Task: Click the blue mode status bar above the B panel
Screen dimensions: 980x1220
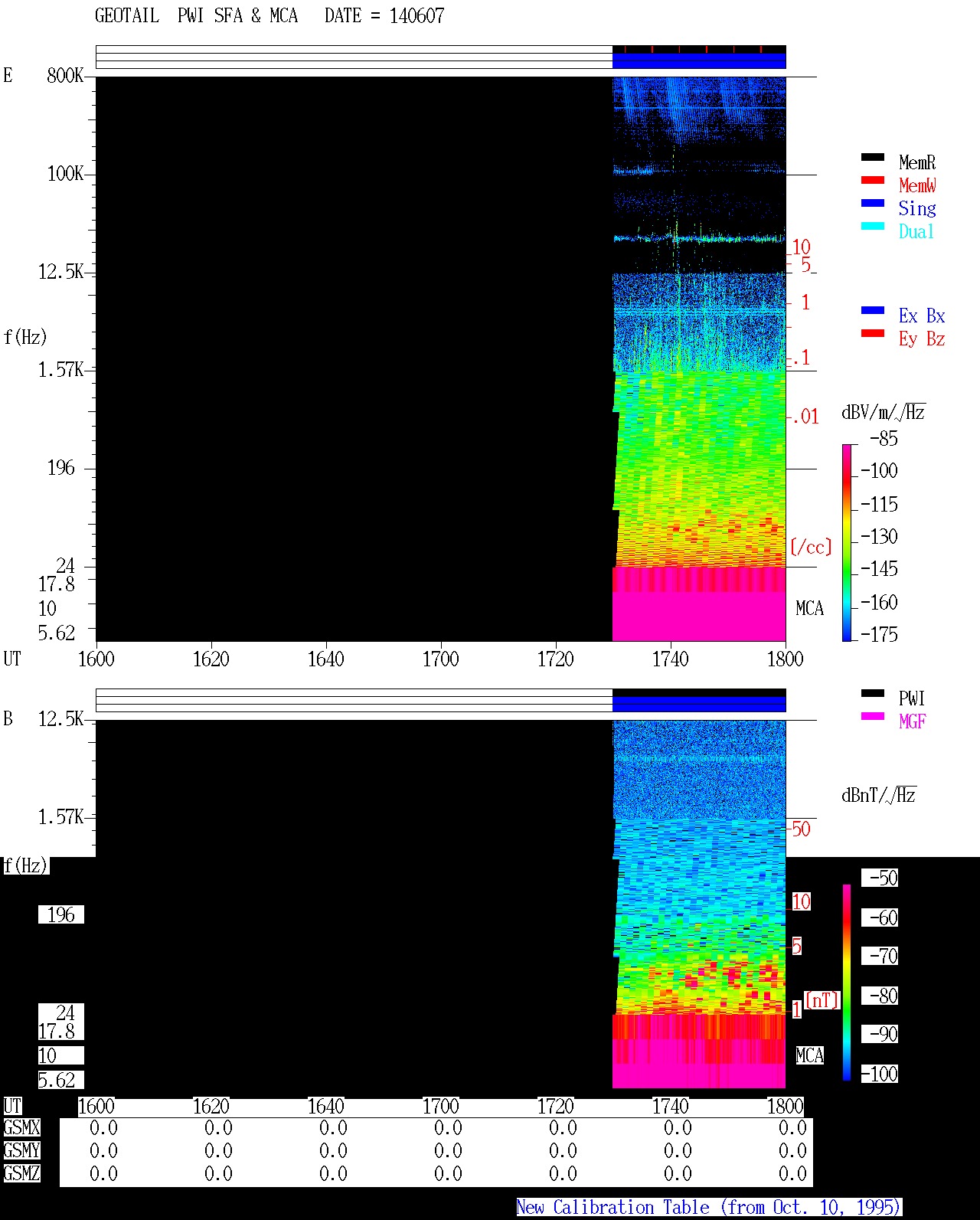Action: point(699,703)
